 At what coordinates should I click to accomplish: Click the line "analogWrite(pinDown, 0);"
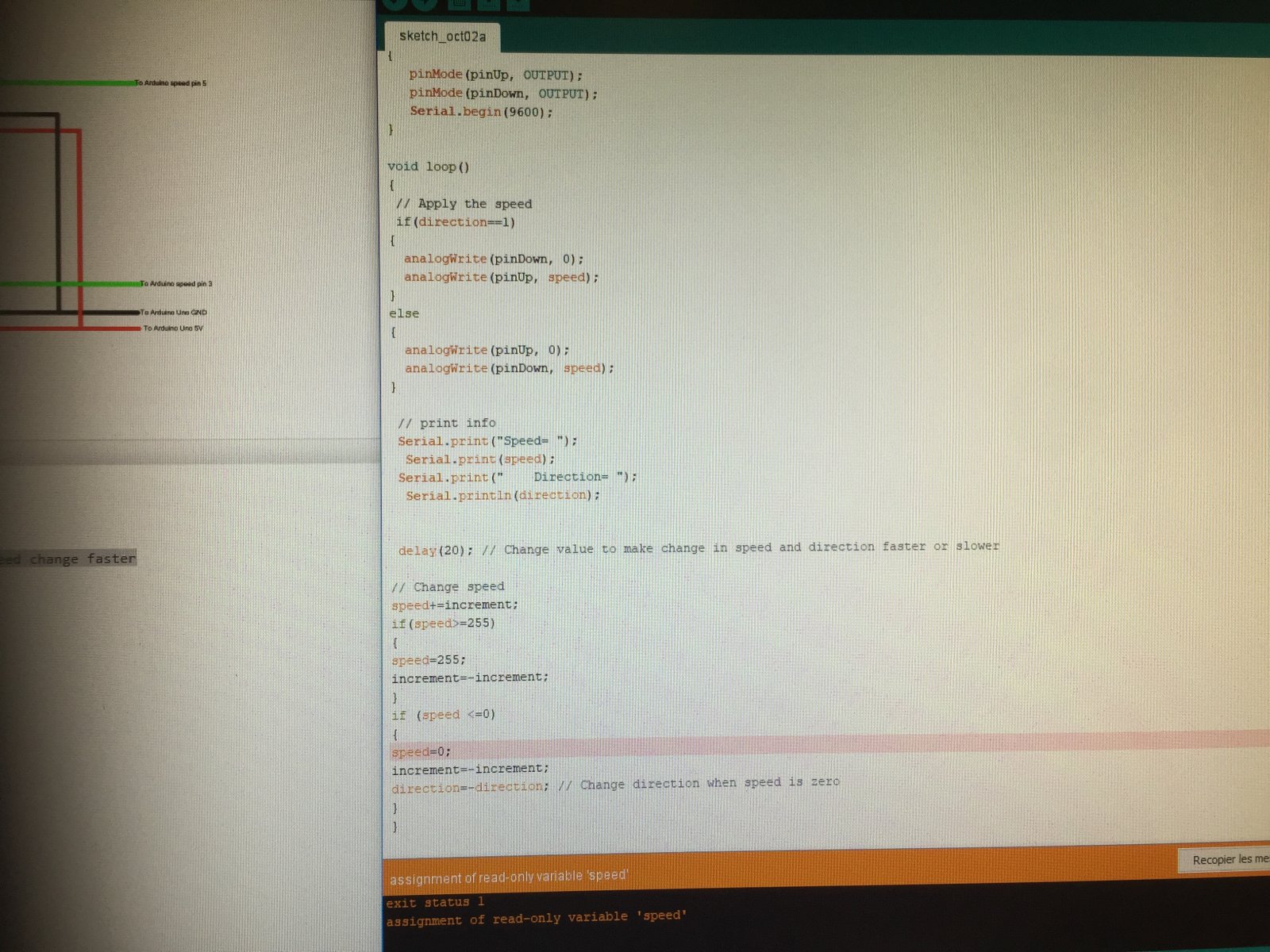494,259
